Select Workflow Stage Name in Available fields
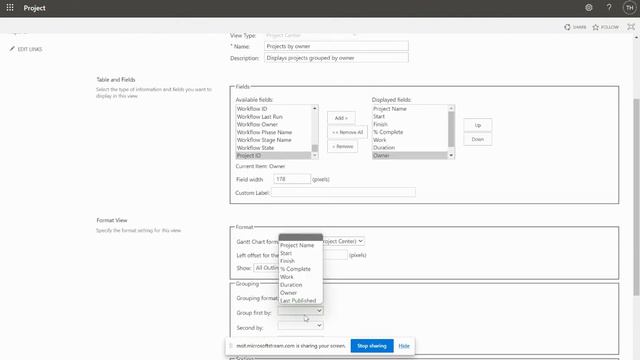640x360 pixels. pos(273,140)
